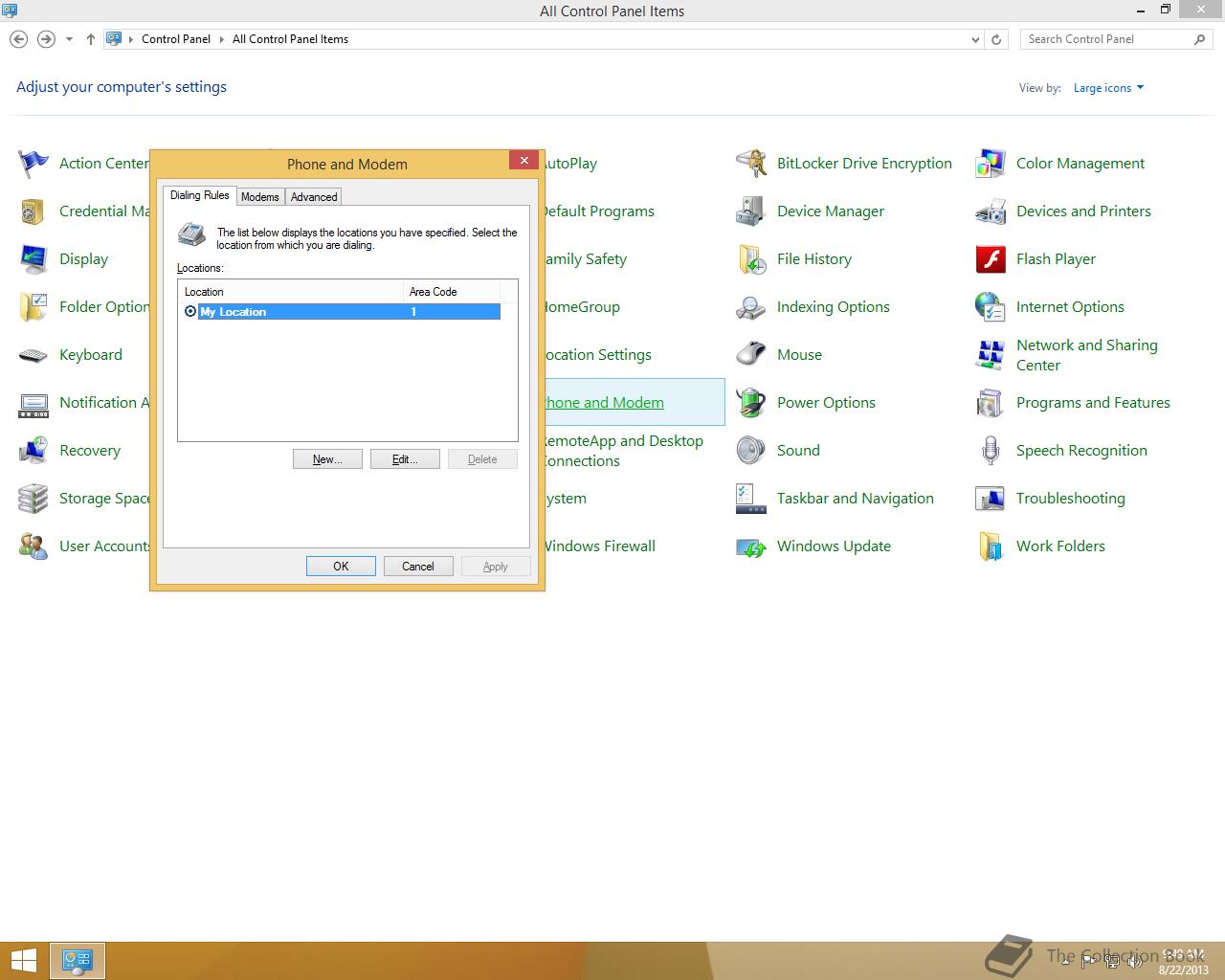Screen dimensions: 1225x980
Task: Click the Display monitor icon
Action: click(33, 259)
